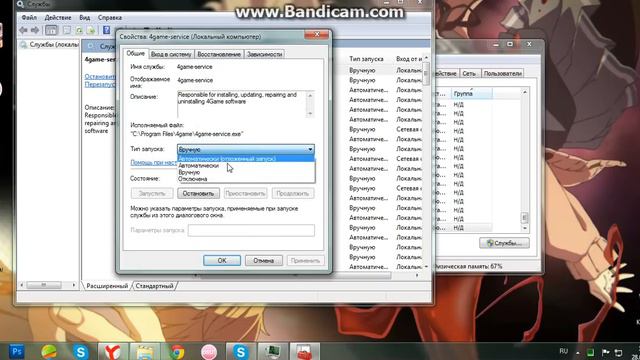Close the 4game-service properties dialog

[317, 35]
